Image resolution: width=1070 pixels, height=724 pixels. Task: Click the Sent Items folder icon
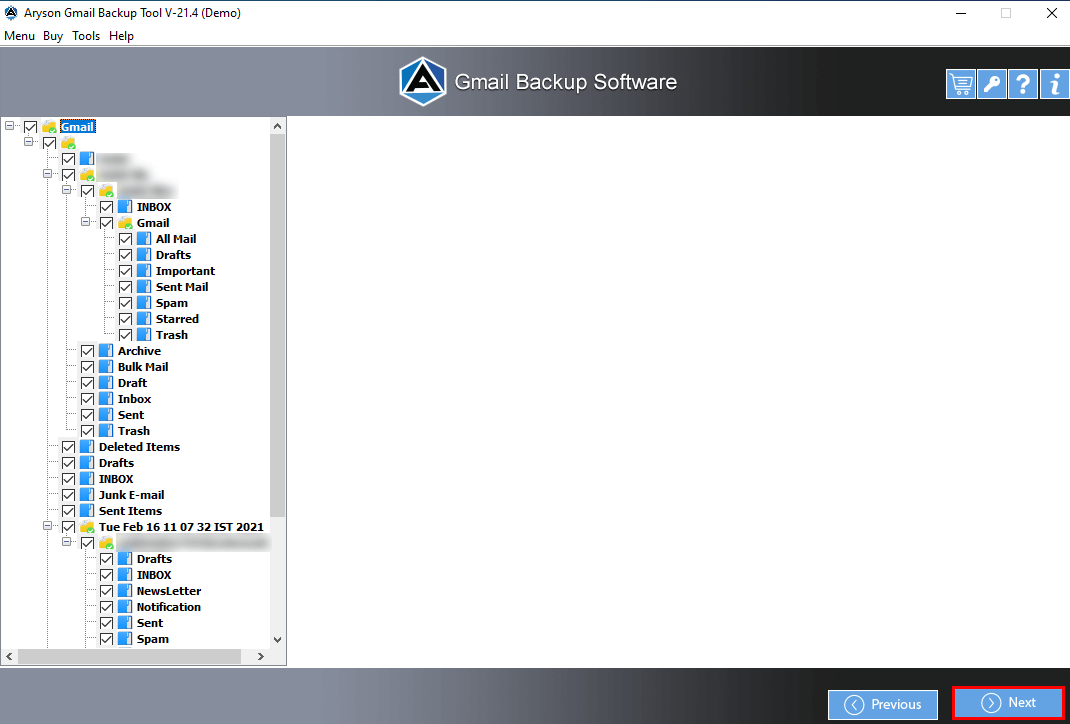click(87, 510)
